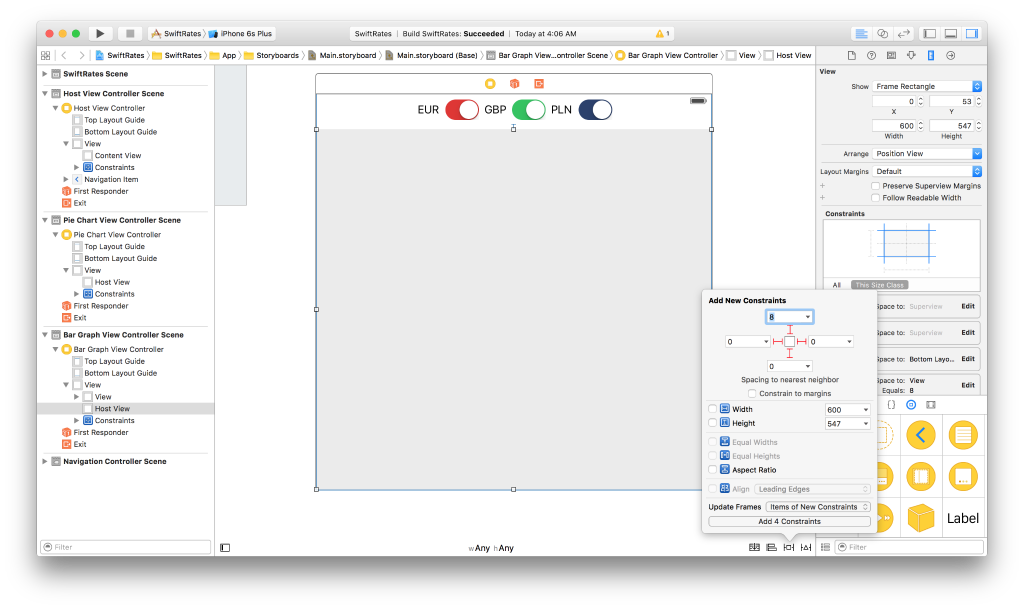
Task: Open the File inspector icon
Action: (x=853, y=55)
